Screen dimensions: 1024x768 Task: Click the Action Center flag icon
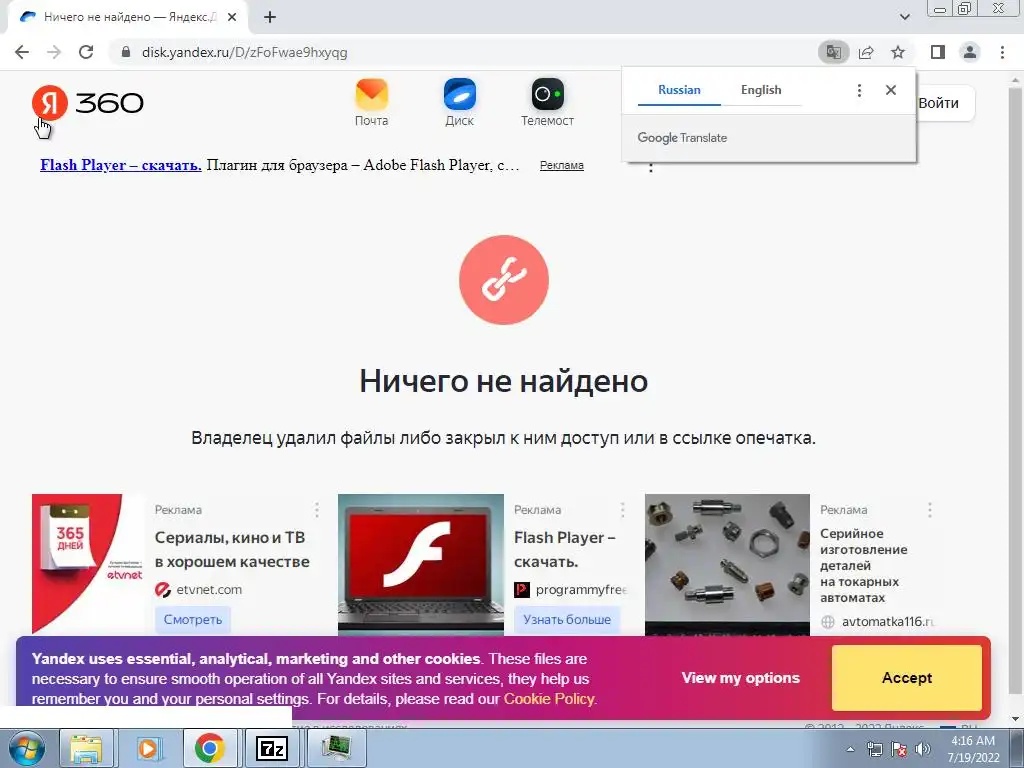(899, 749)
